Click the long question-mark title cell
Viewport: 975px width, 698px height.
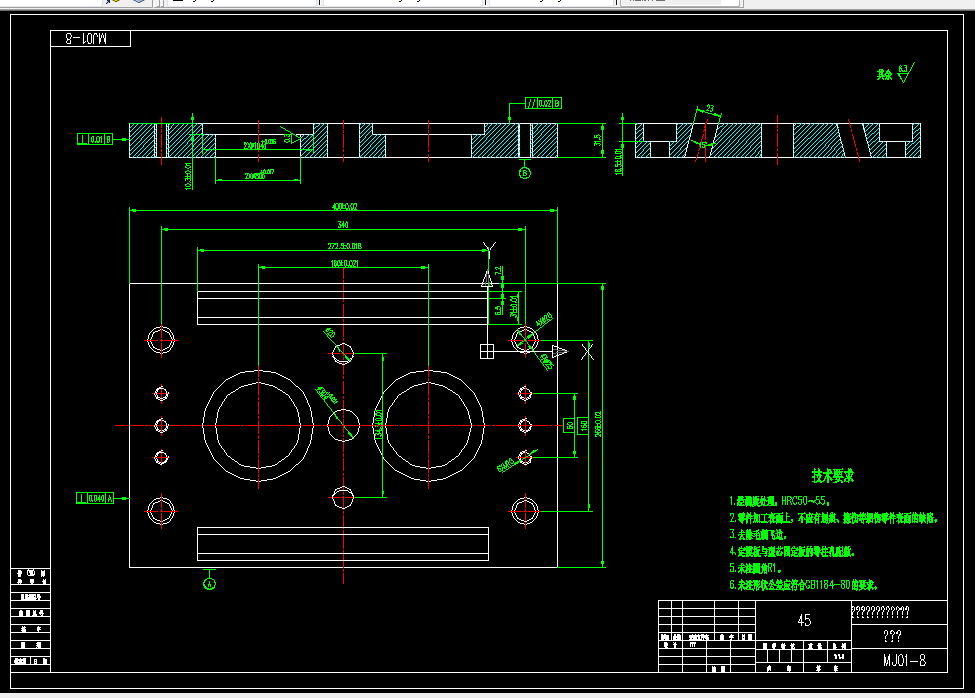[899, 613]
